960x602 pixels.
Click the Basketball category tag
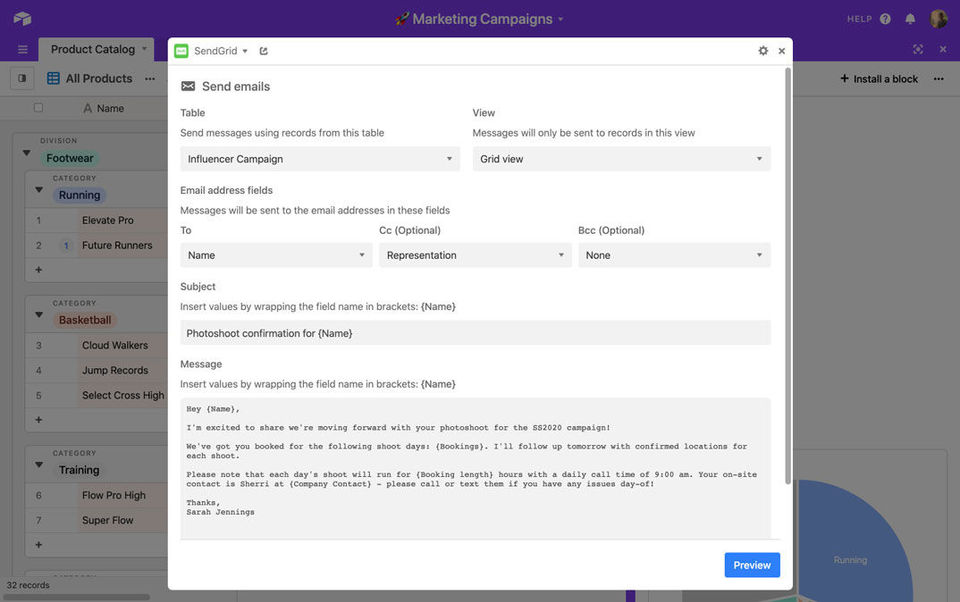click(x=85, y=320)
